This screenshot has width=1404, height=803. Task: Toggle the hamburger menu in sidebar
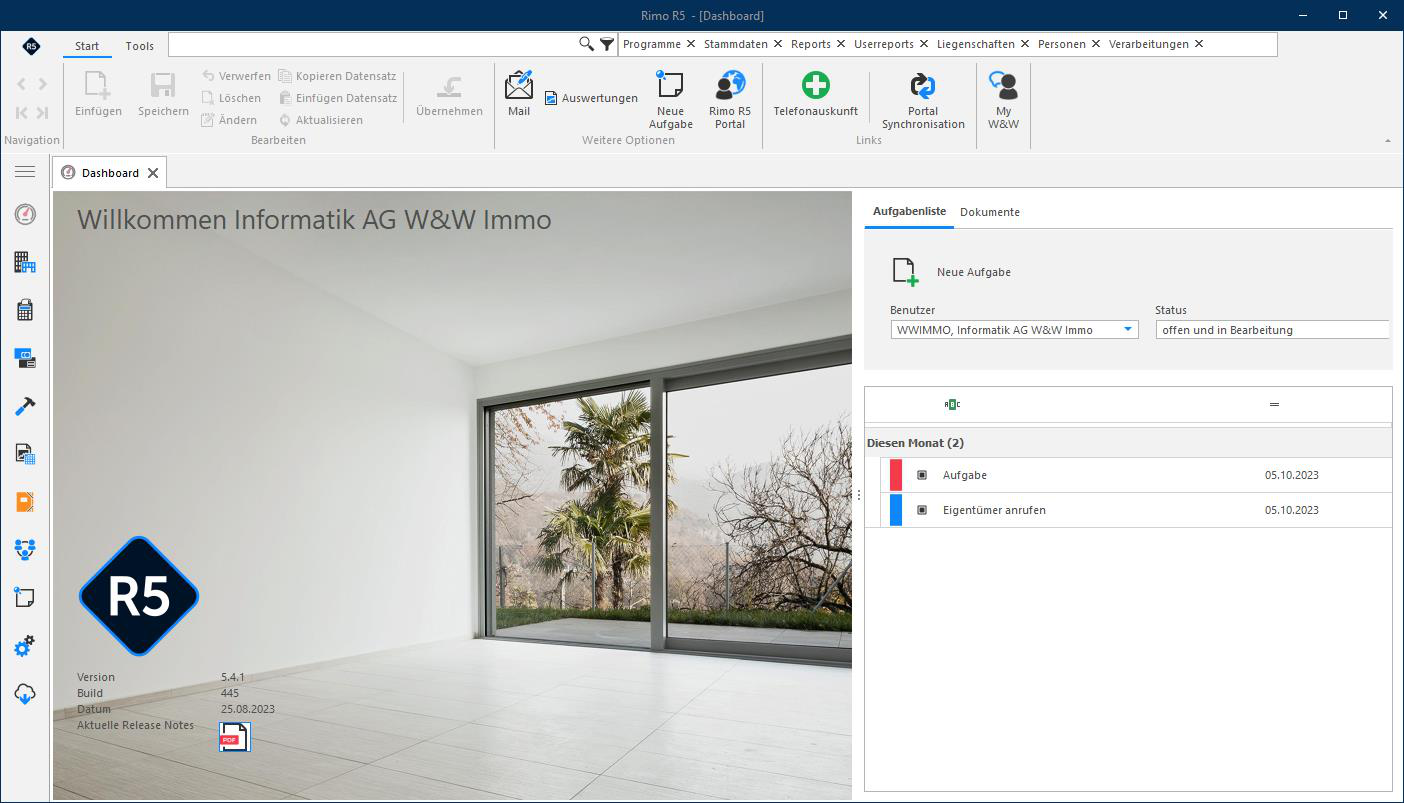[x=25, y=172]
